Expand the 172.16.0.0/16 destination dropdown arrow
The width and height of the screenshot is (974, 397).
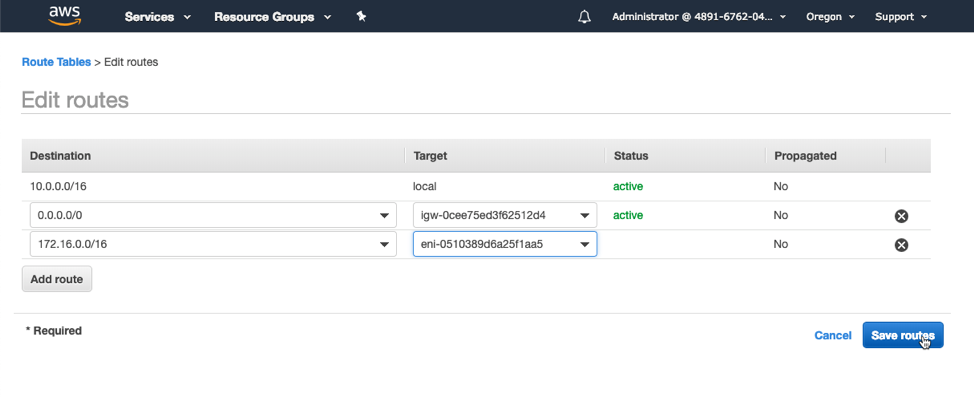click(x=384, y=245)
